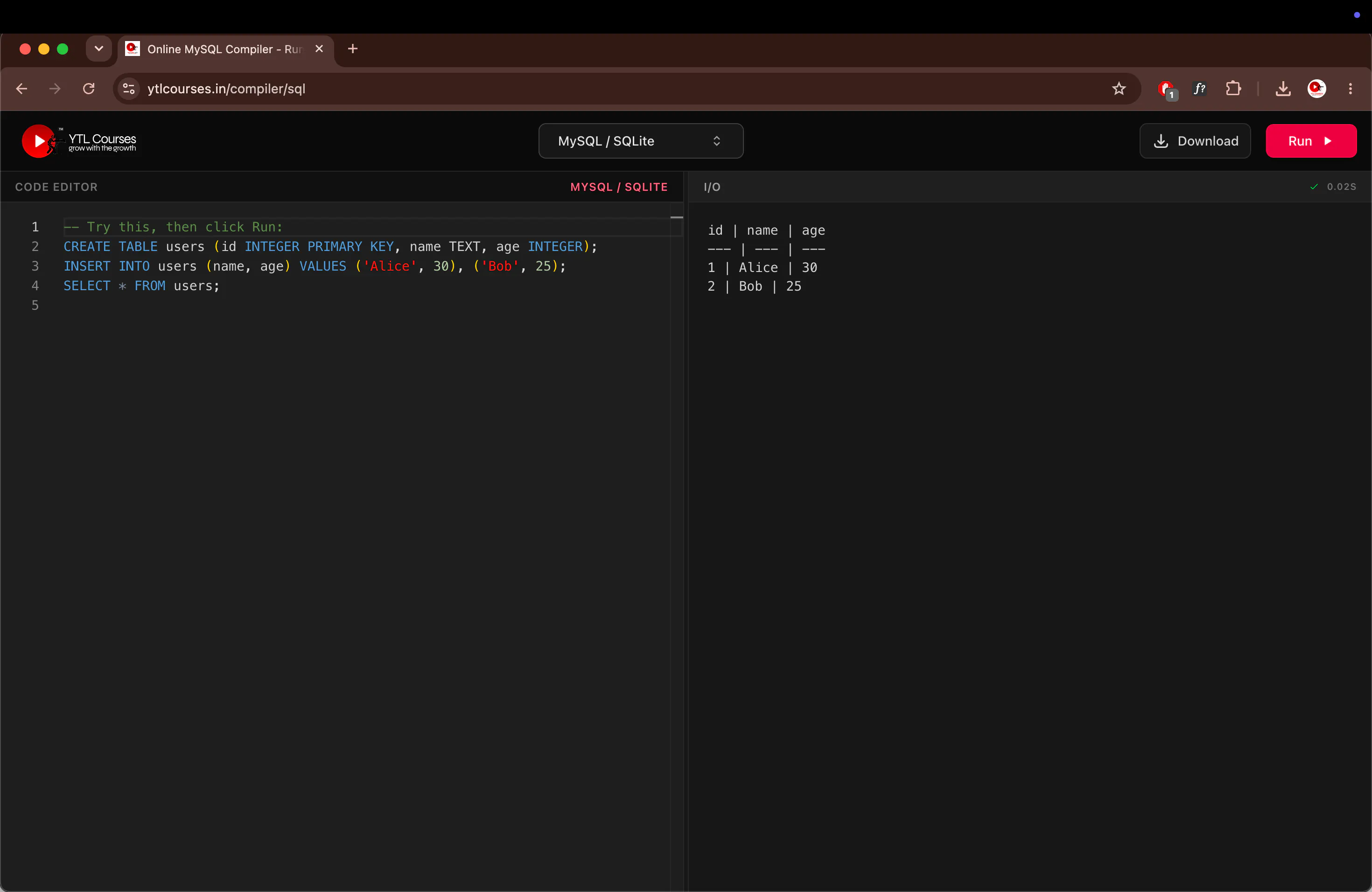The width and height of the screenshot is (1372, 892).
Task: Click the YTL Courses logo
Action: tap(79, 141)
